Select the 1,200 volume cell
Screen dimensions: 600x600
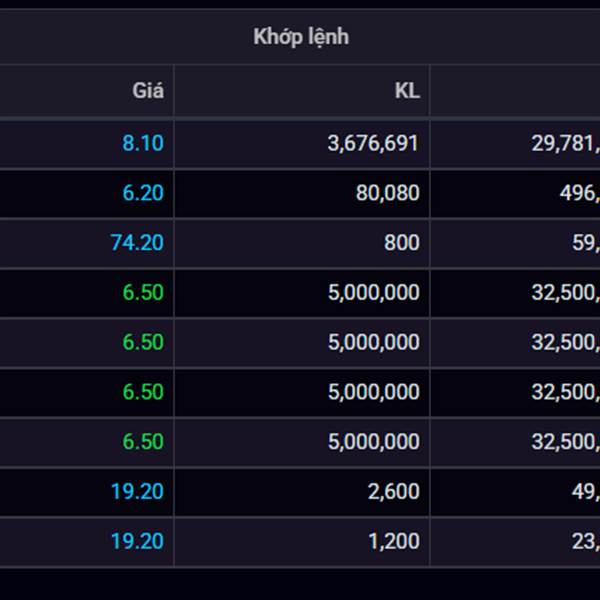point(394,542)
